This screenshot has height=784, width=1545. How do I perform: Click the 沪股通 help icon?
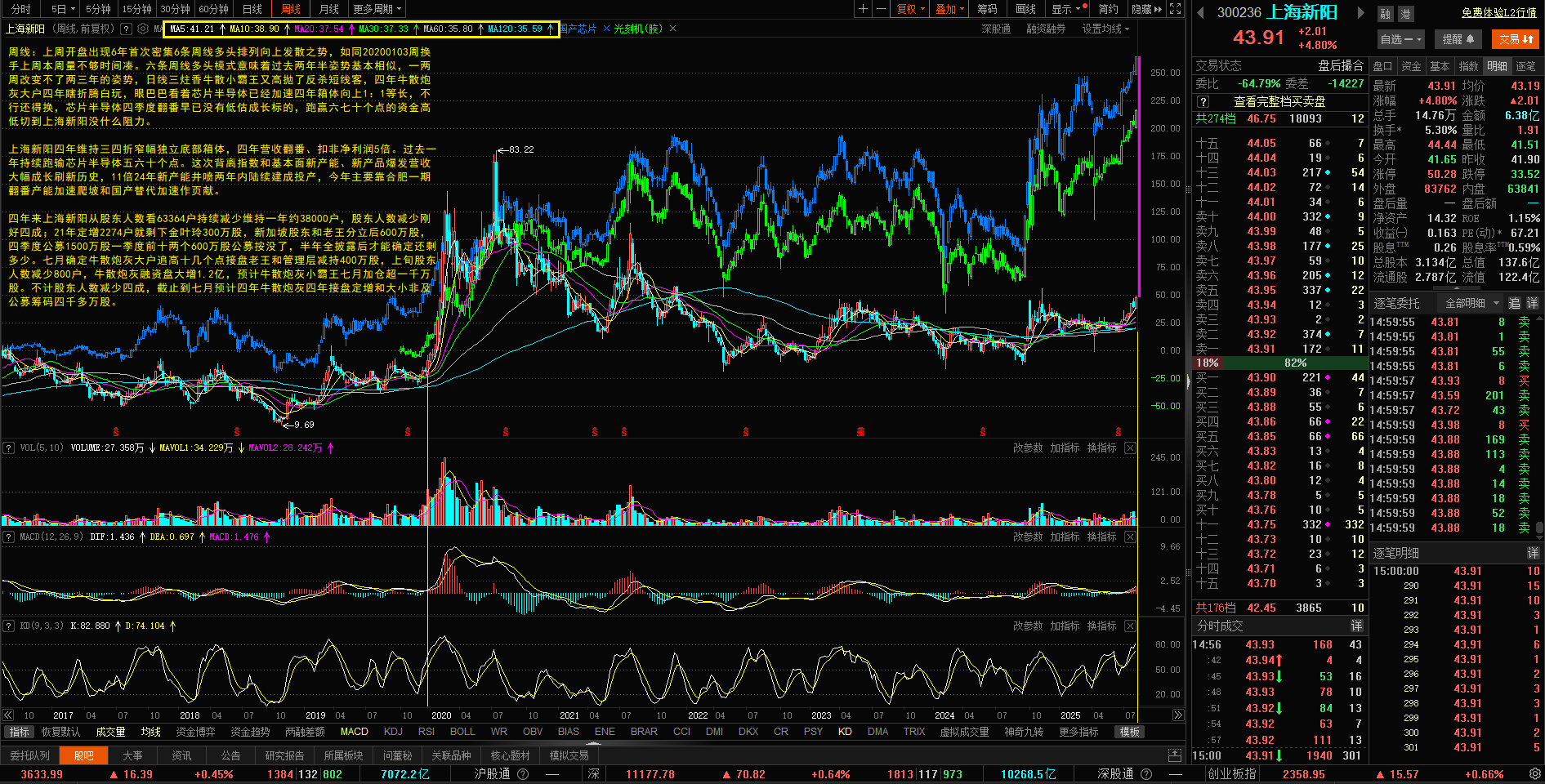[x=523, y=774]
